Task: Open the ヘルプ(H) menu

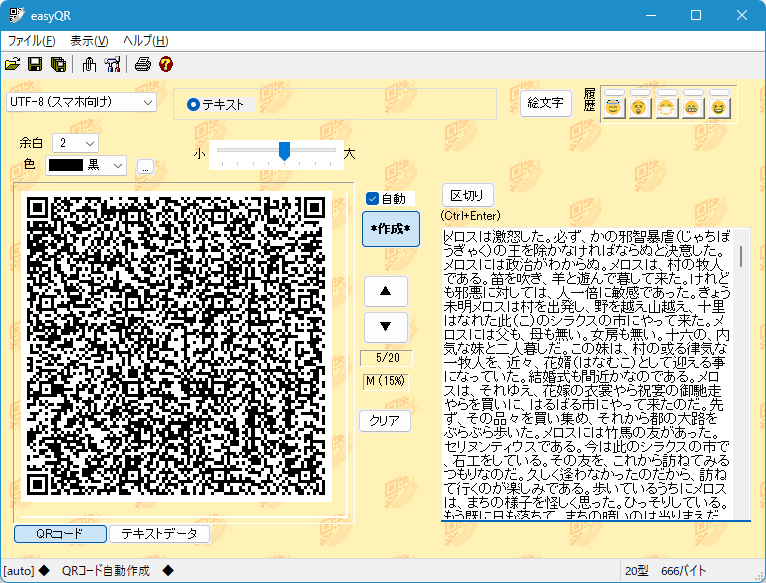Action: (x=145, y=41)
